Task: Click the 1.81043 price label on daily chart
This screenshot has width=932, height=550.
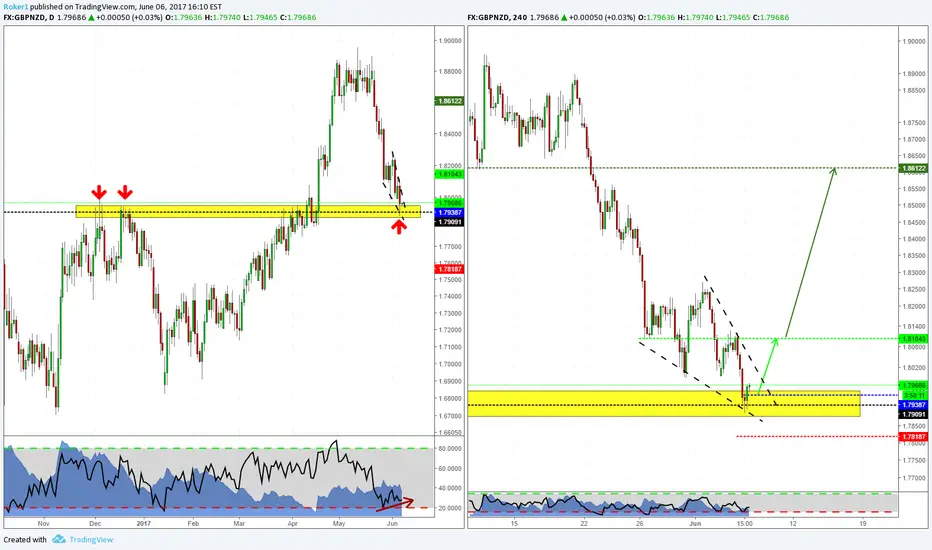Action: tap(450, 174)
